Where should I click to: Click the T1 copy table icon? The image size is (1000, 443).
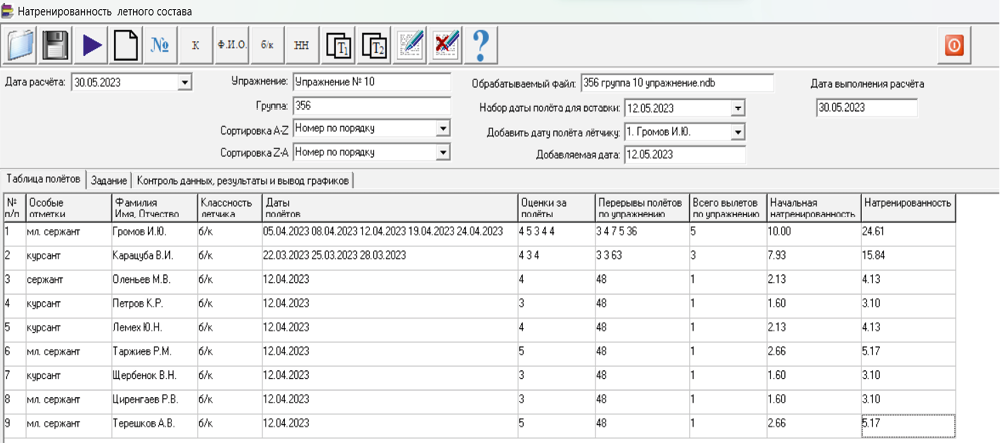tap(339, 44)
